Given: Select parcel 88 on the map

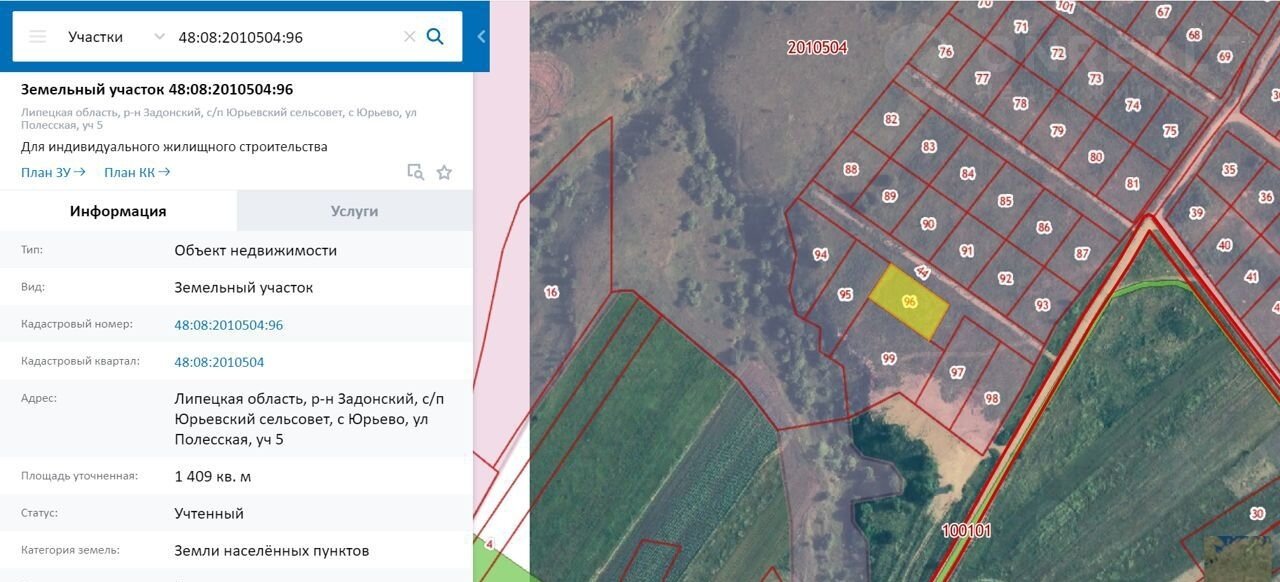Looking at the screenshot, I should point(851,170).
